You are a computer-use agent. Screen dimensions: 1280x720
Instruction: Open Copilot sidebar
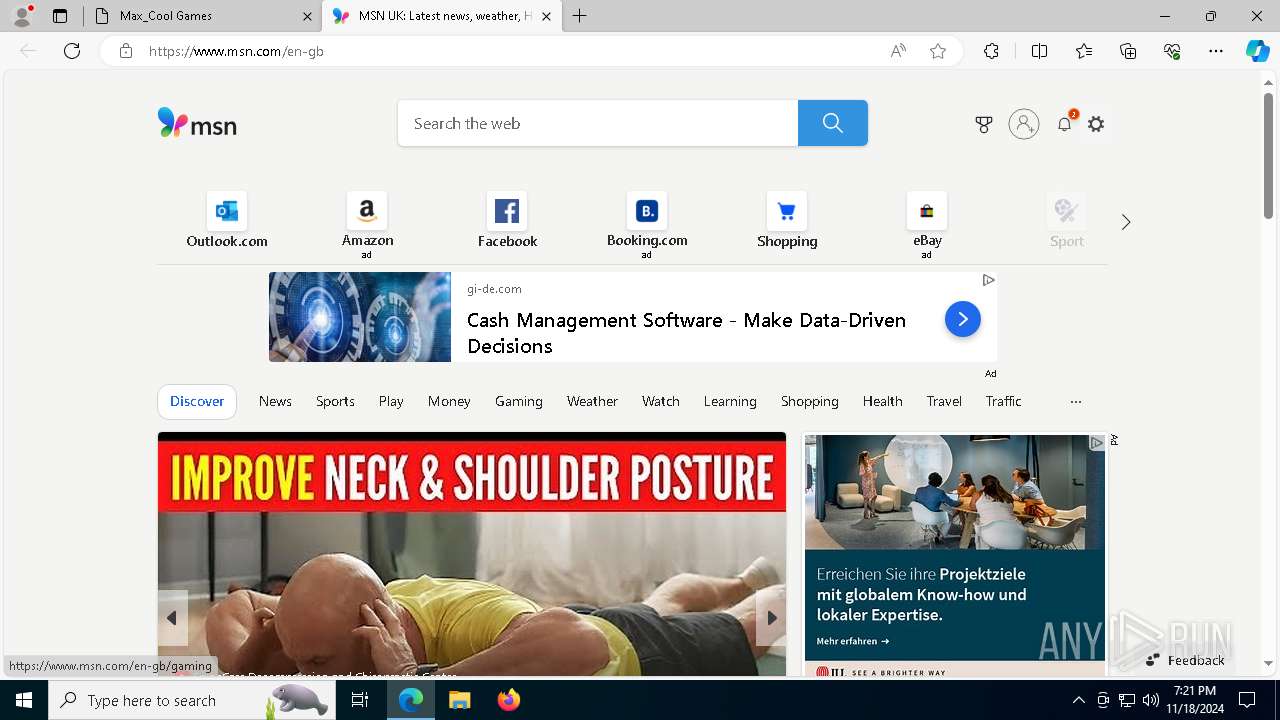pos(1258,51)
